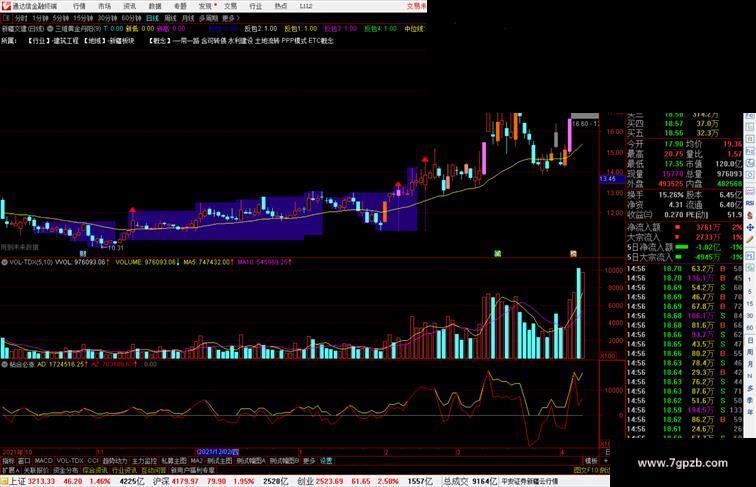Select the 15 minute sidebar period button
The height and width of the screenshot is (487, 756).
point(750,304)
